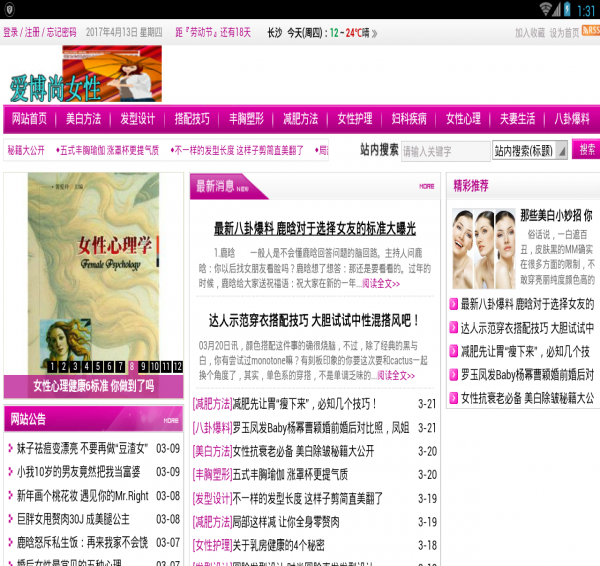
Task: Select slide number 1 in the carousel
Action: click(x=52, y=367)
